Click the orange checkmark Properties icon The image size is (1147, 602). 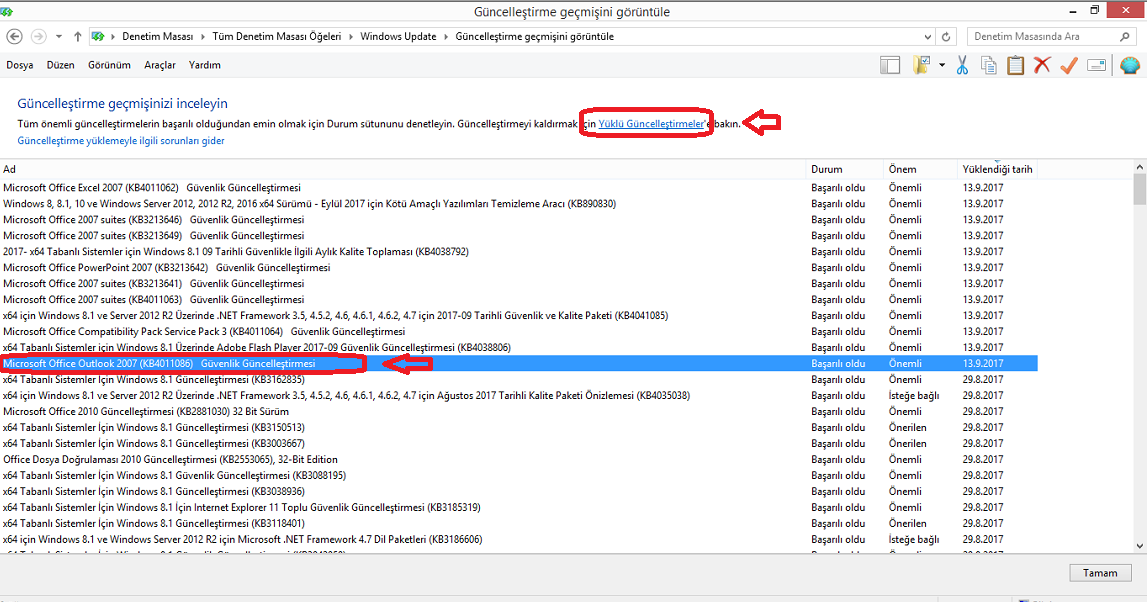point(1068,65)
